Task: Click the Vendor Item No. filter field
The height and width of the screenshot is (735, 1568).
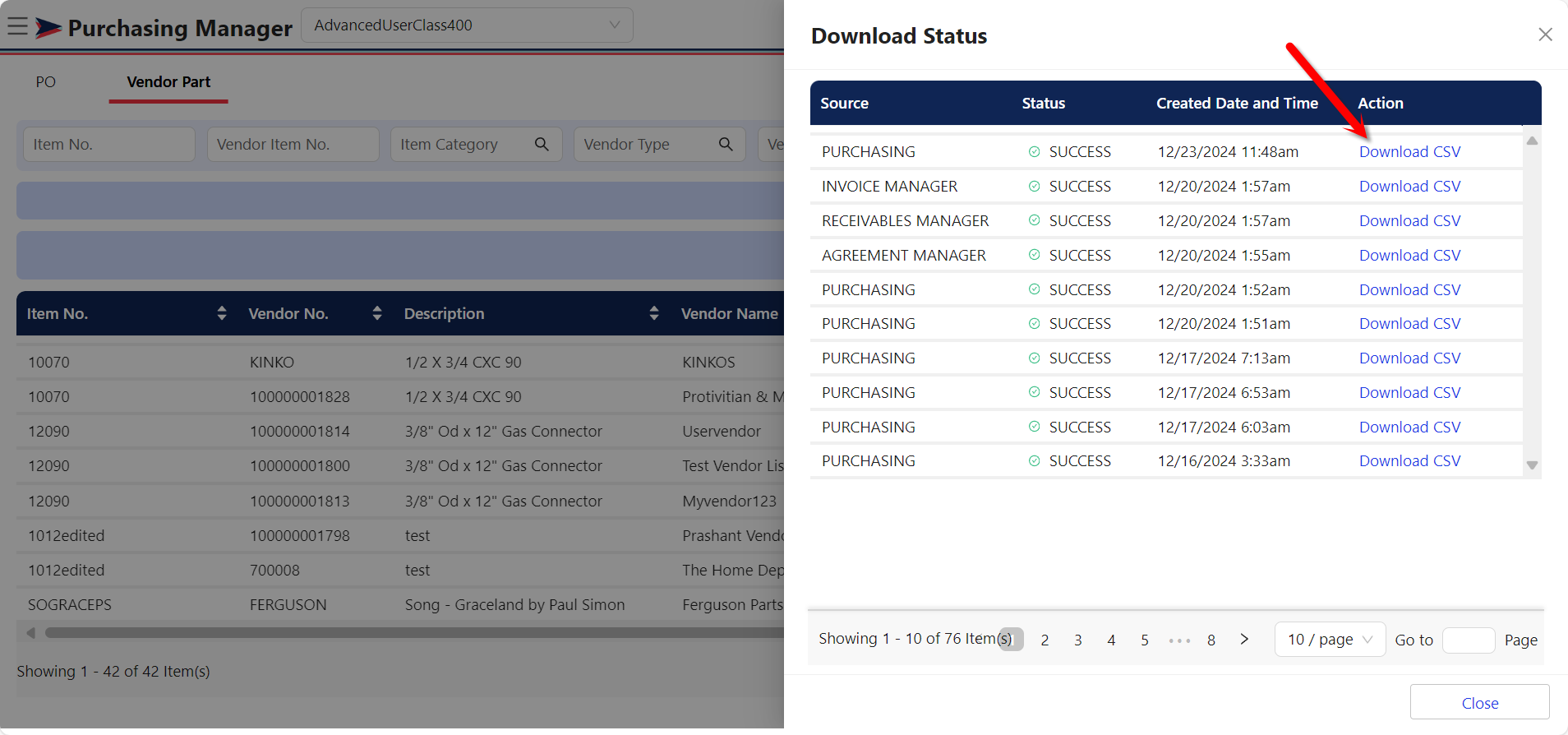Action: click(x=293, y=144)
